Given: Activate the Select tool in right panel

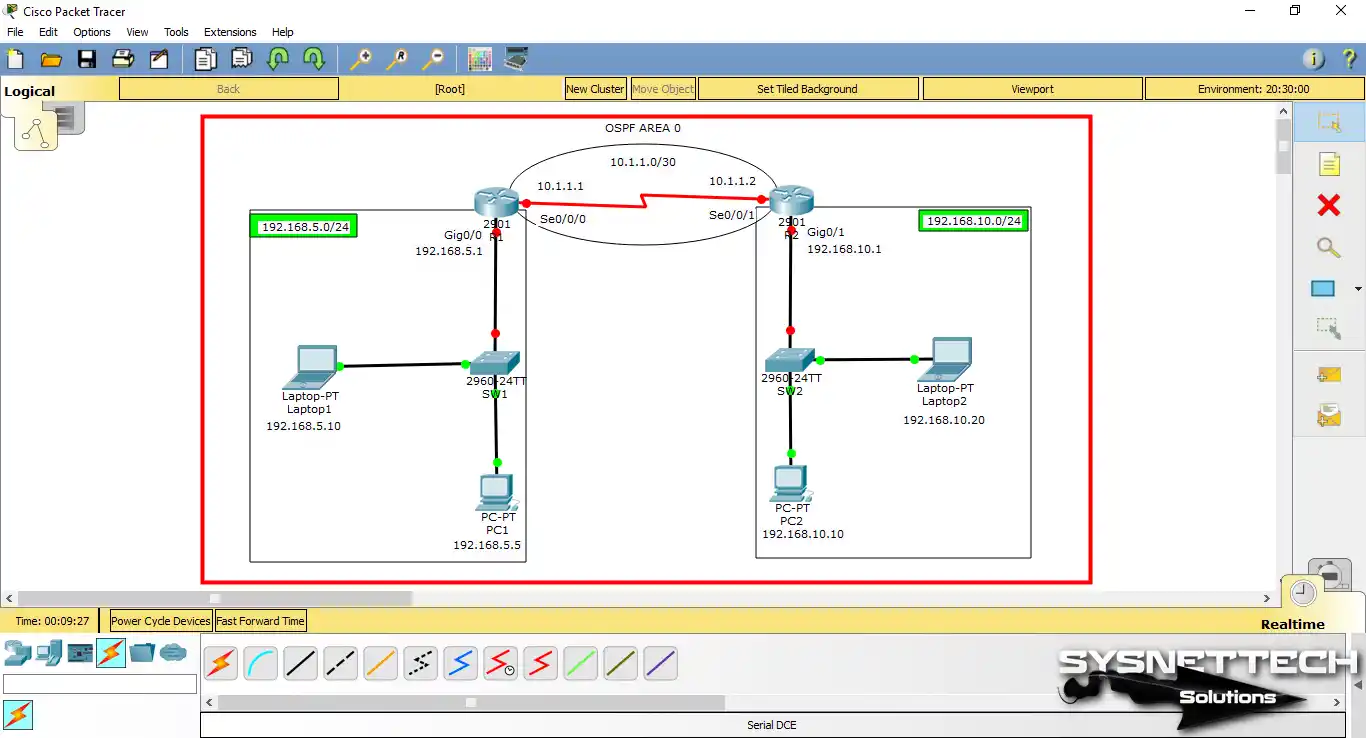Looking at the screenshot, I should tap(1328, 122).
